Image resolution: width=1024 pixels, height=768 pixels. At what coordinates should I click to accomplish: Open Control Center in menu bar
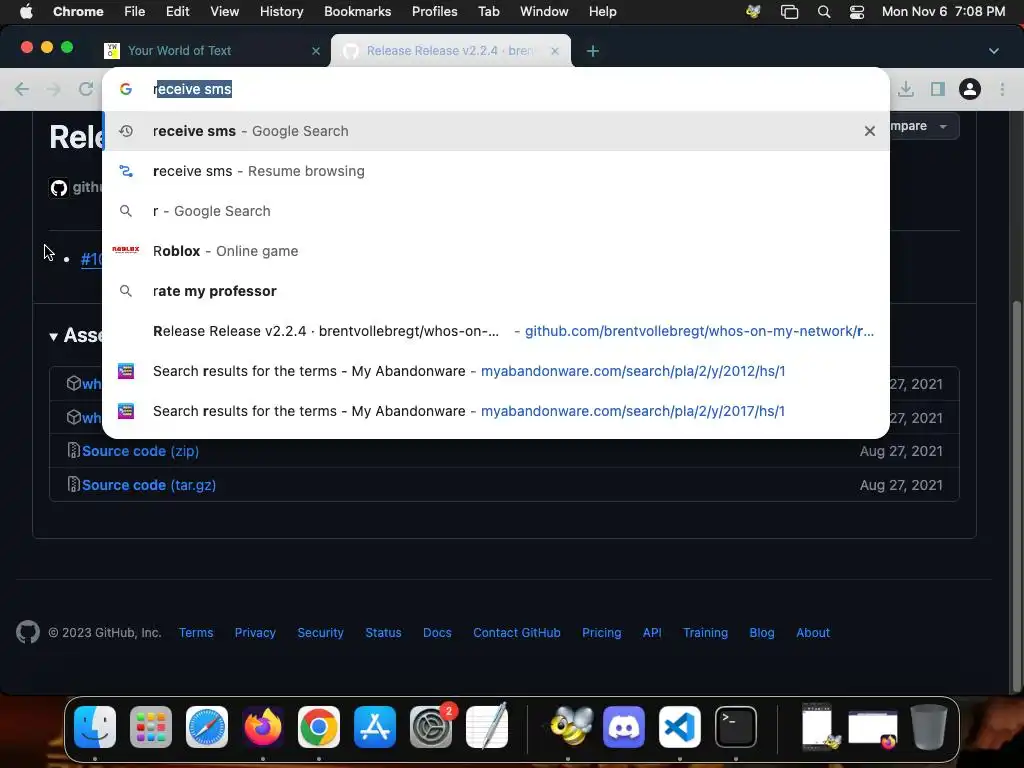coord(857,12)
